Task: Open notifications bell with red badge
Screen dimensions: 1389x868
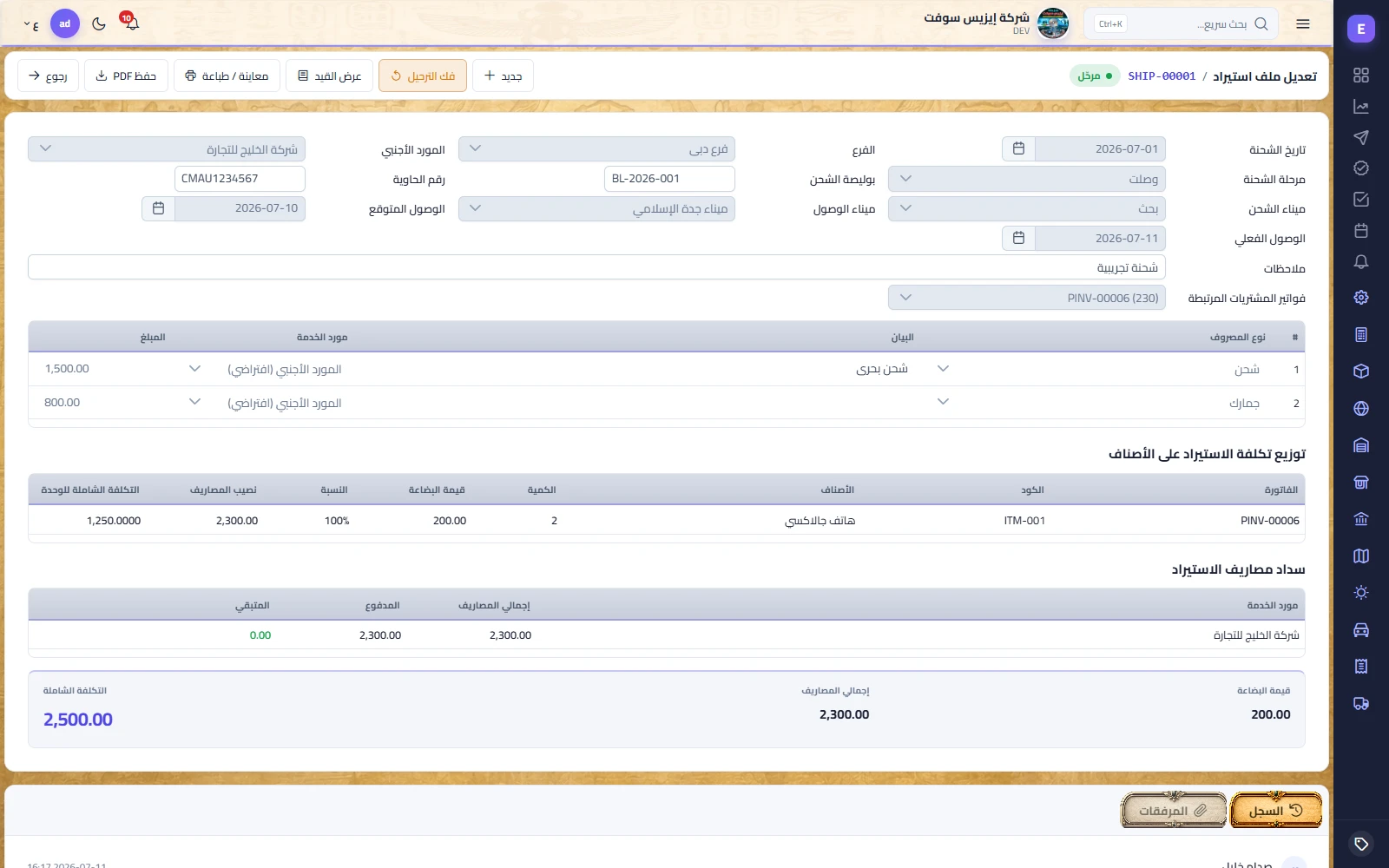Action: click(x=131, y=23)
